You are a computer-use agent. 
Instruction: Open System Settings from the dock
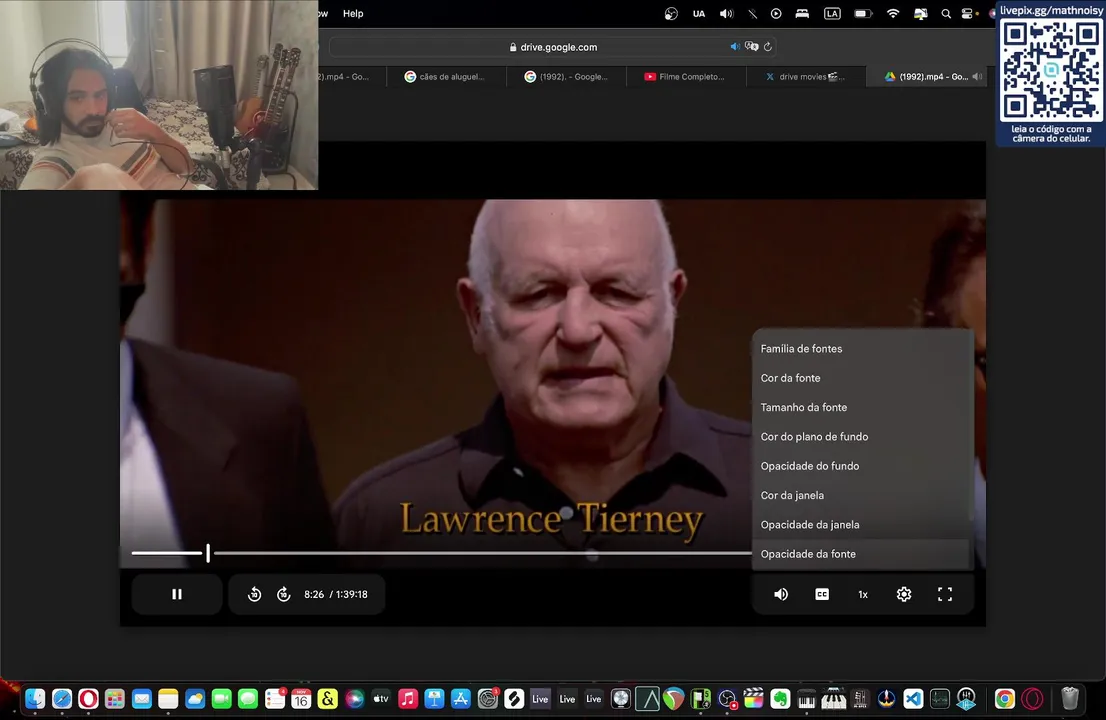487,699
